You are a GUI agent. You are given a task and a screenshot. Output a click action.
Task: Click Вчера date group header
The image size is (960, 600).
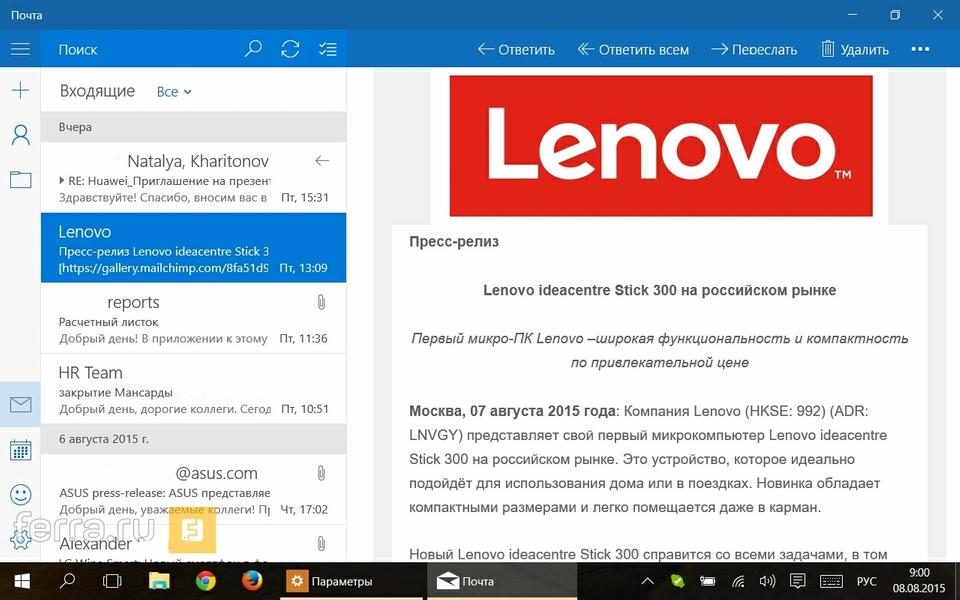click(193, 127)
